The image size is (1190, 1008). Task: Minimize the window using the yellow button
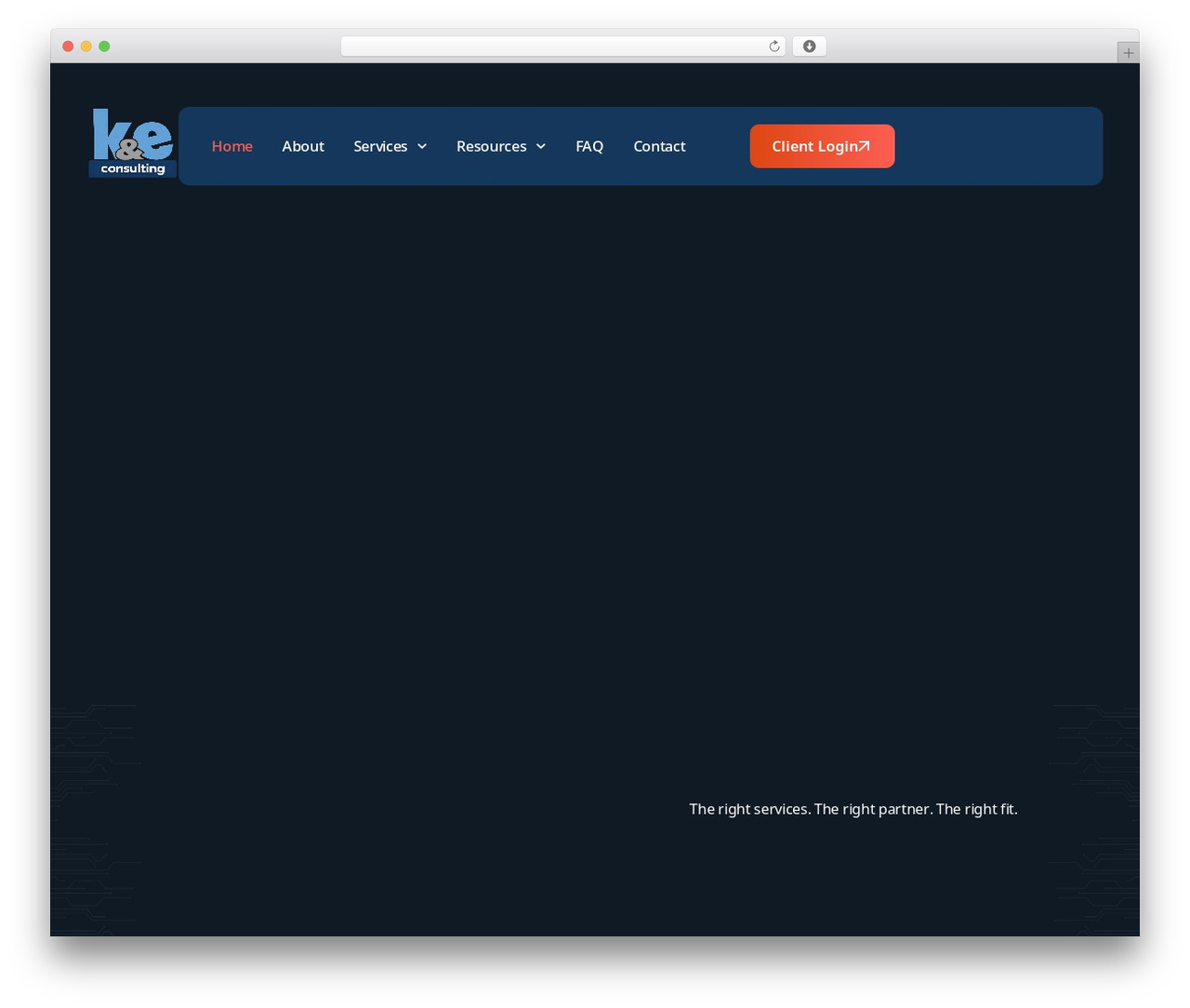pyautogui.click(x=86, y=46)
